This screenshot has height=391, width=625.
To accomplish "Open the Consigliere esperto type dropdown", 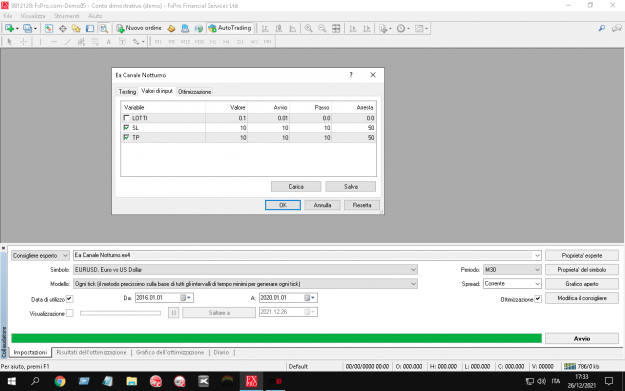I will click(40, 255).
